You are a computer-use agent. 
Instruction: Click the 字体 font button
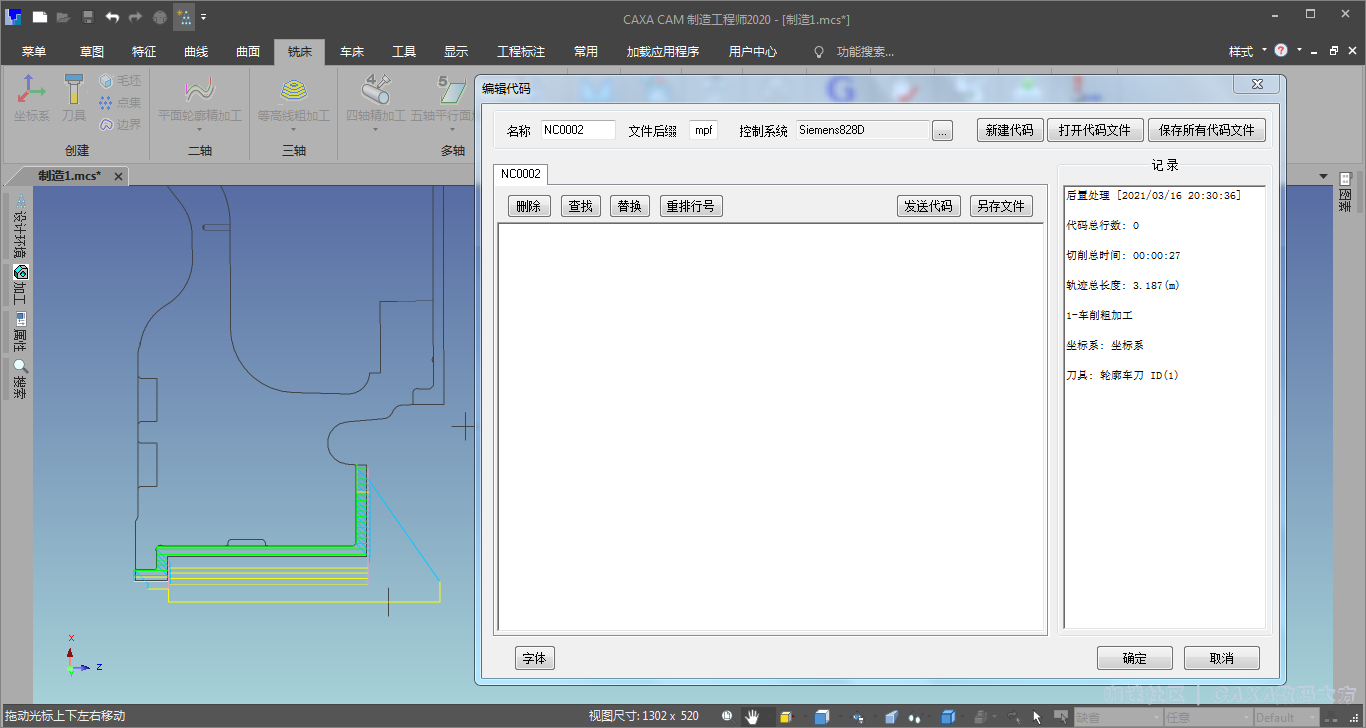pyautogui.click(x=534, y=658)
